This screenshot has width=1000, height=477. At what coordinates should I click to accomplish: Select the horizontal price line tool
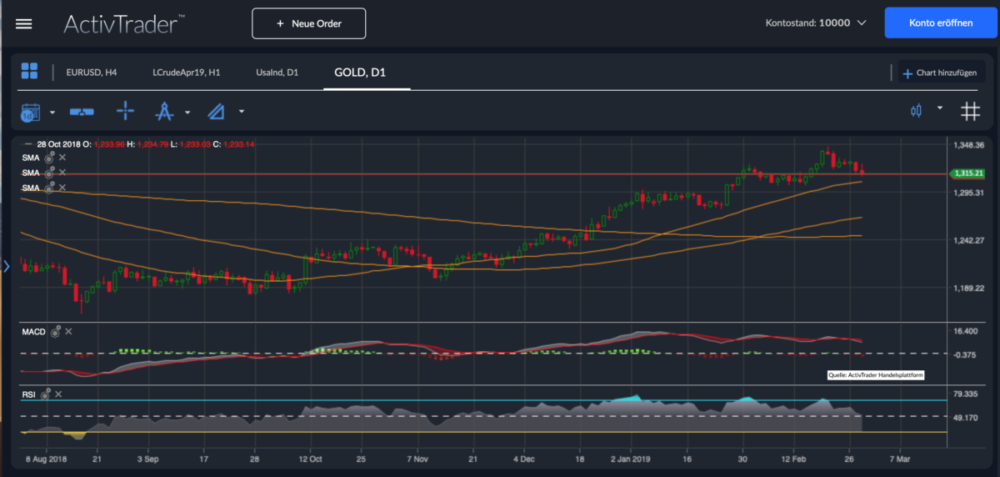[82, 112]
